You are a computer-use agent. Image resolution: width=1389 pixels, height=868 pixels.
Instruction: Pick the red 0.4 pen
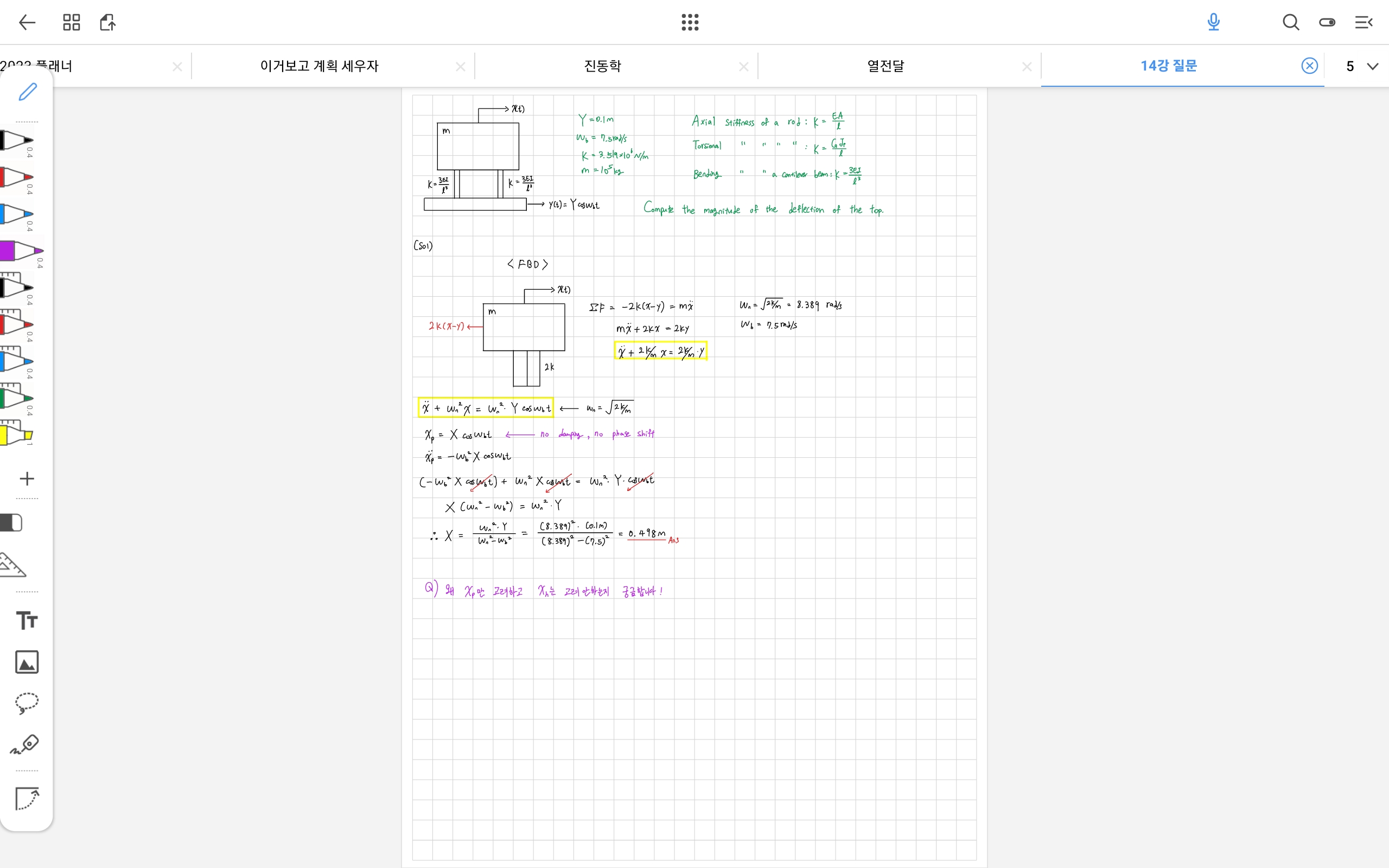pos(17,177)
